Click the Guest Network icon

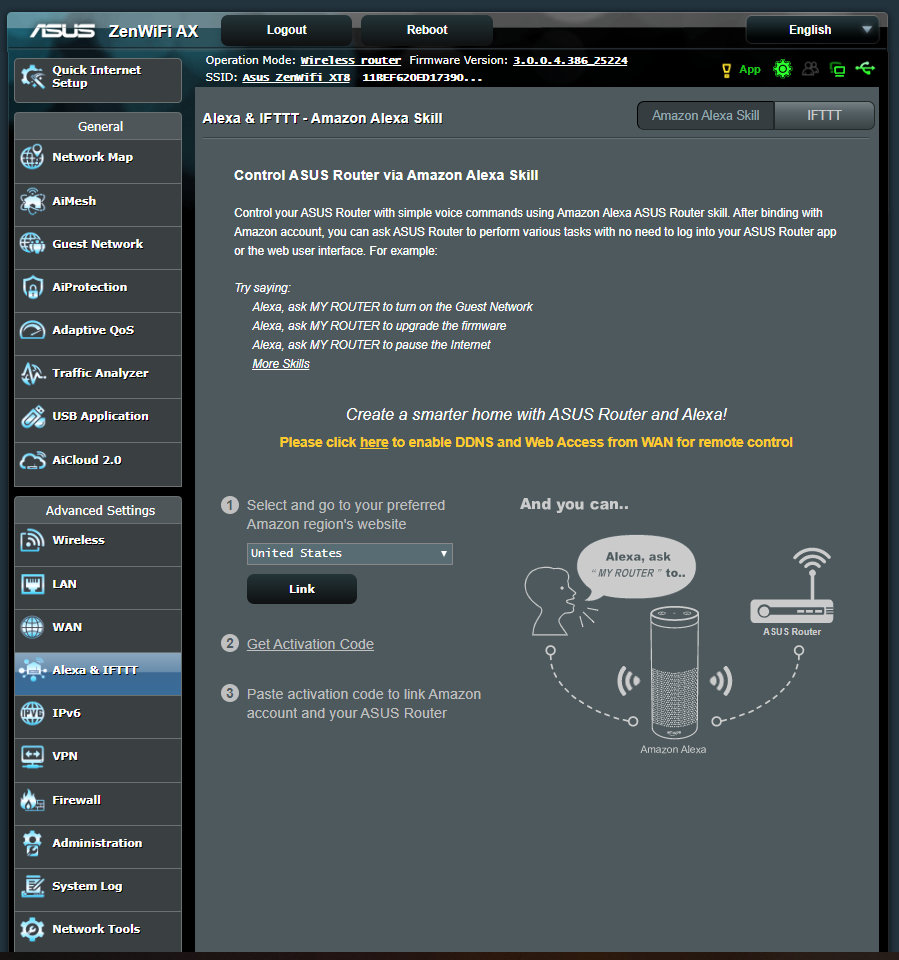tap(32, 244)
